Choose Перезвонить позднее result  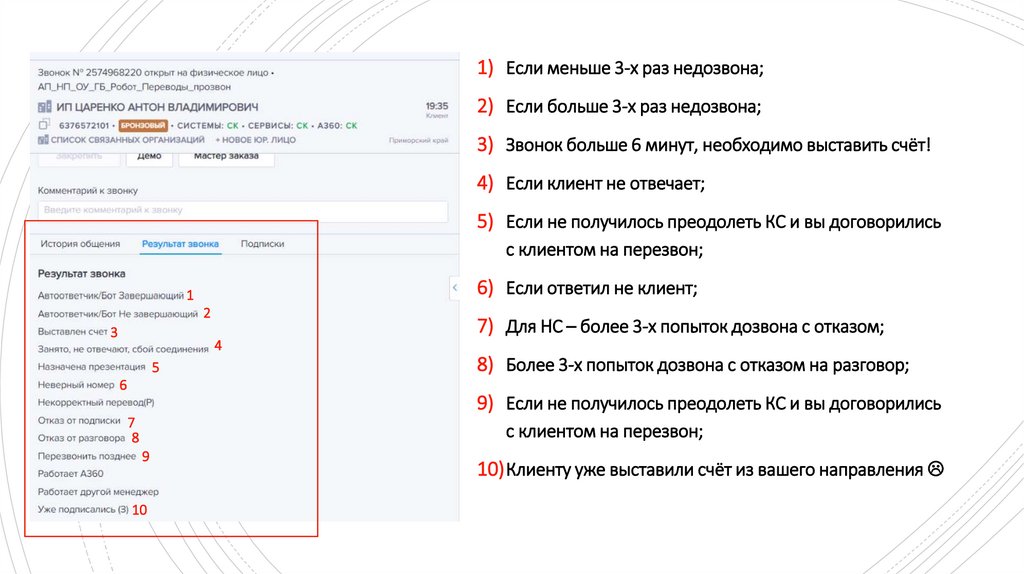[87, 456]
